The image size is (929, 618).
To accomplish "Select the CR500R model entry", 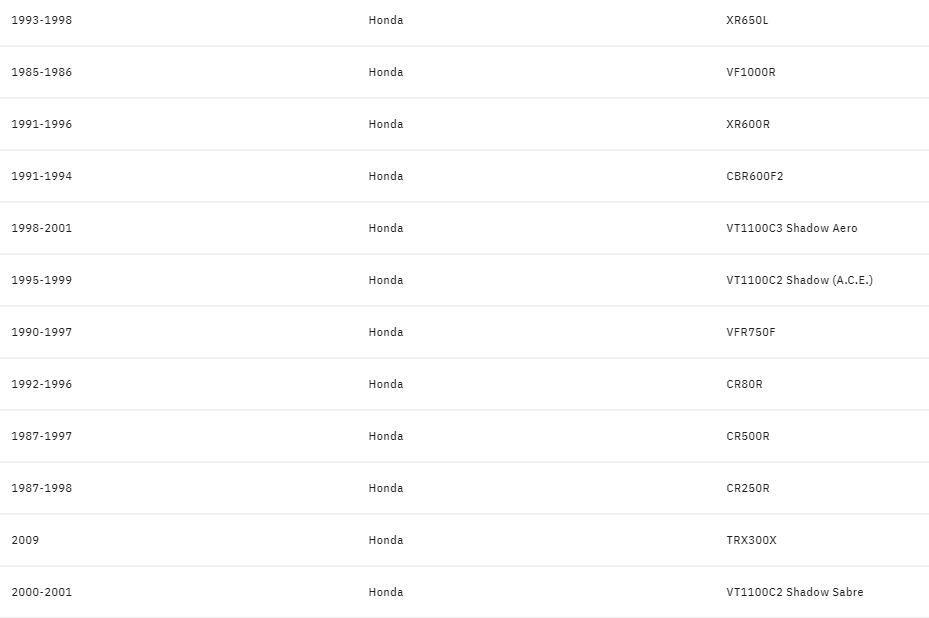I will point(748,436).
